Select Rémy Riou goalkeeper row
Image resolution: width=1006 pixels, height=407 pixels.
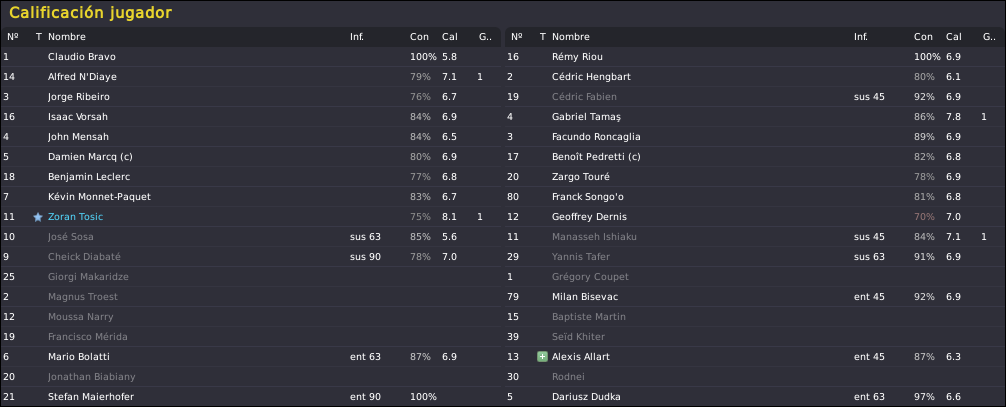pos(755,56)
